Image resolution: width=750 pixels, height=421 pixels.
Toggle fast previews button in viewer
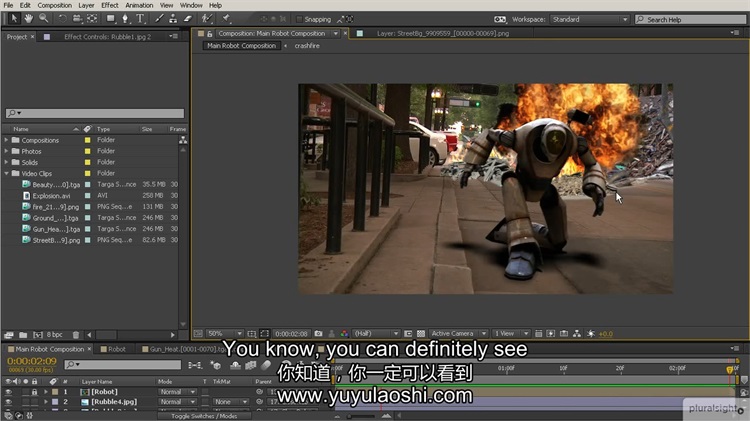tap(551, 333)
